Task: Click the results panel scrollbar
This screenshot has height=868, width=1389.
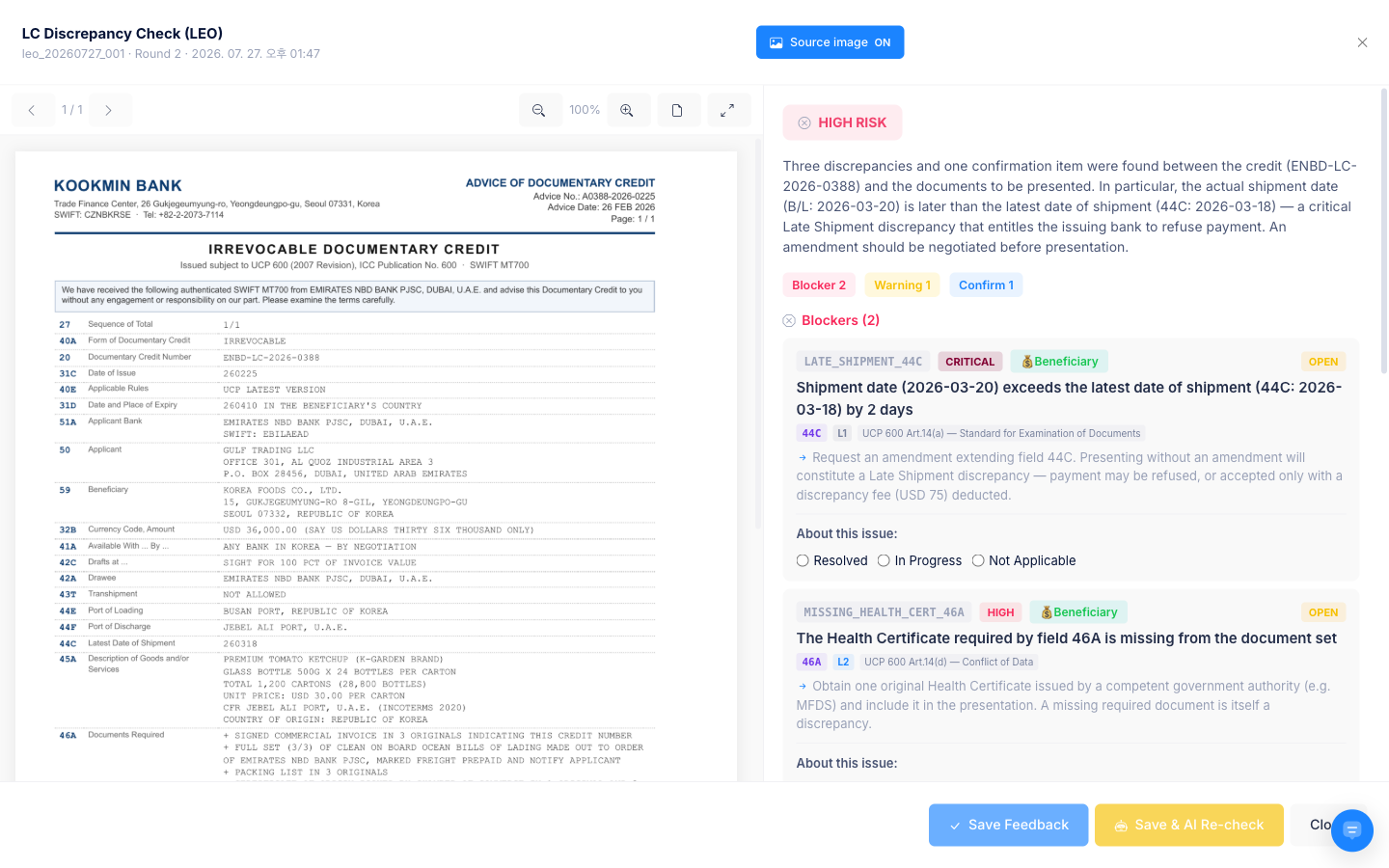Action: point(1384,231)
